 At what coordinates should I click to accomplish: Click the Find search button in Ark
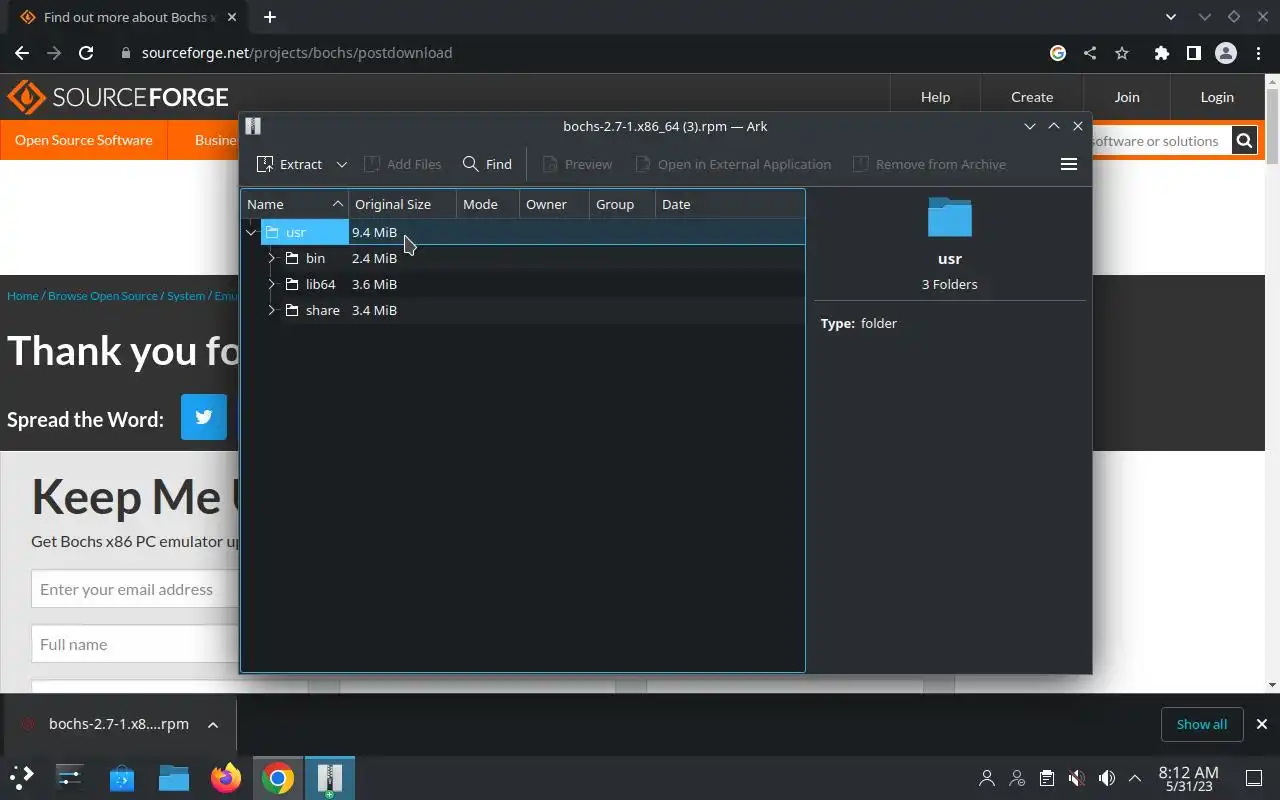point(487,164)
